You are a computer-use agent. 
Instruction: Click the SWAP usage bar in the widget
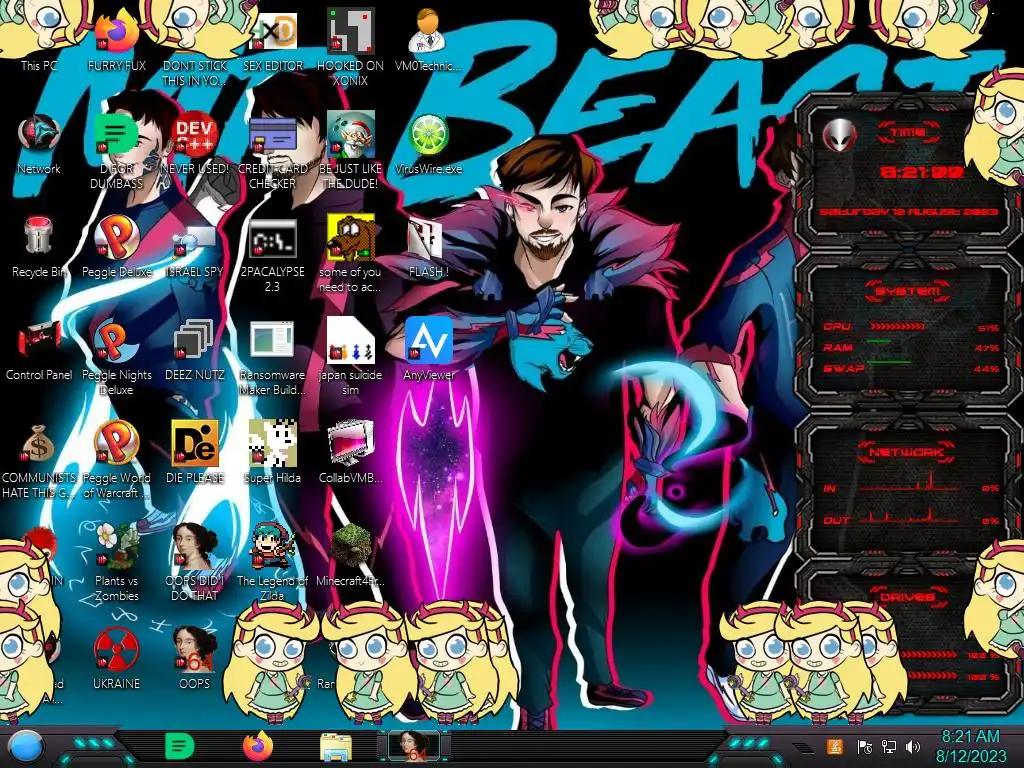tap(889, 361)
